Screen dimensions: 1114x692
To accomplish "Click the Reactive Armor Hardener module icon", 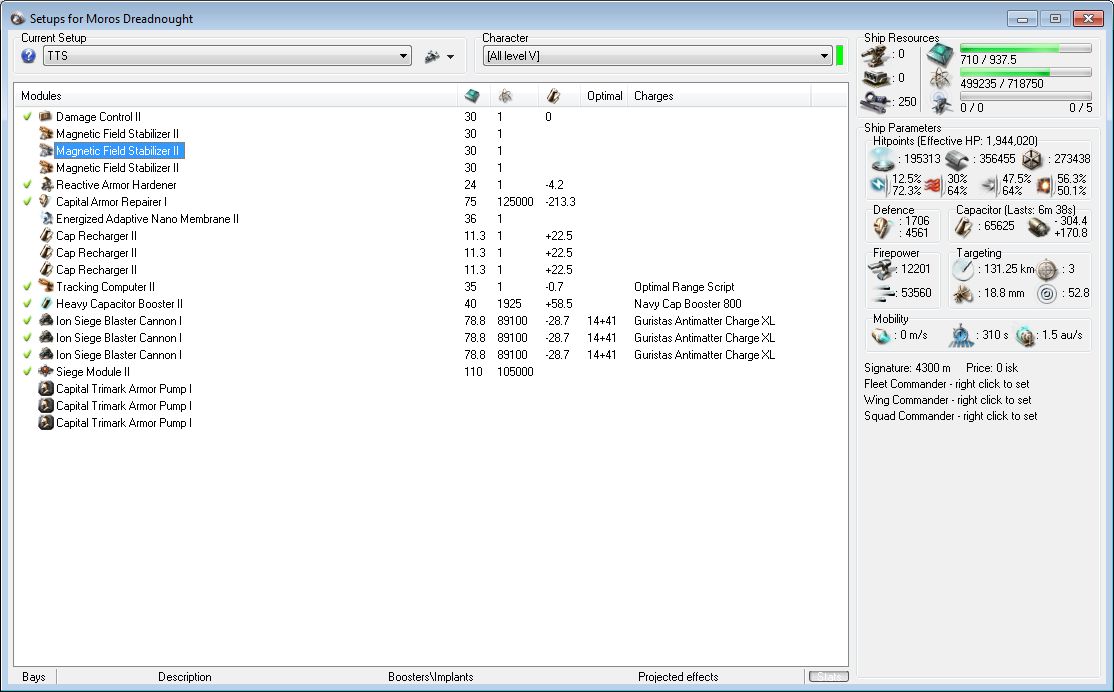I will [46, 185].
